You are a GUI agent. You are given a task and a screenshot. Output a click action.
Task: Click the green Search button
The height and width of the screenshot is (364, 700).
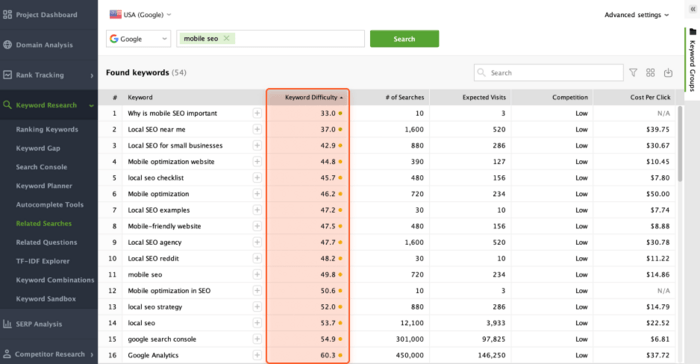[404, 39]
